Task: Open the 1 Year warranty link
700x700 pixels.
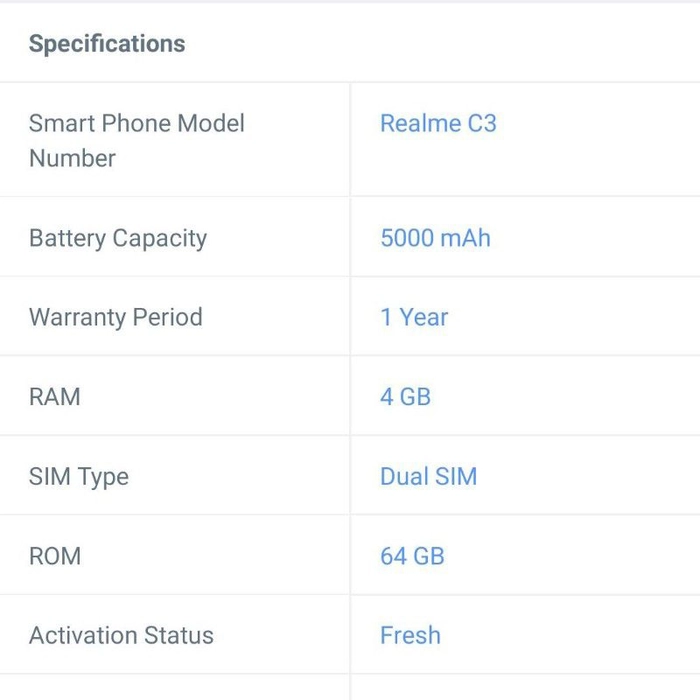Action: [x=414, y=317]
